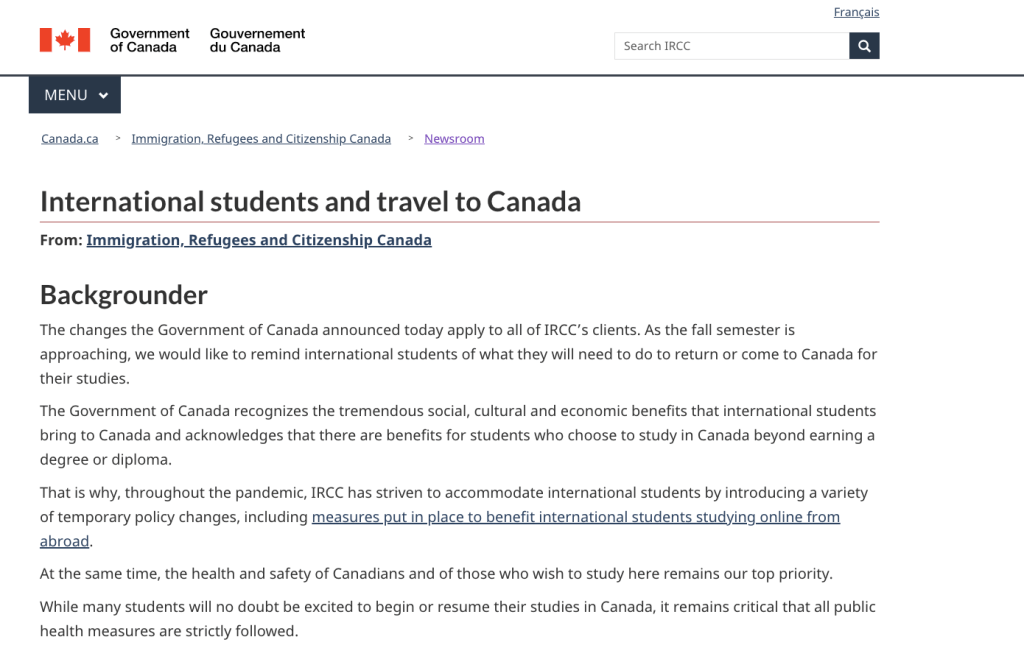
Task: Click the Gouvernement du Canada wordmark text
Action: point(257,40)
